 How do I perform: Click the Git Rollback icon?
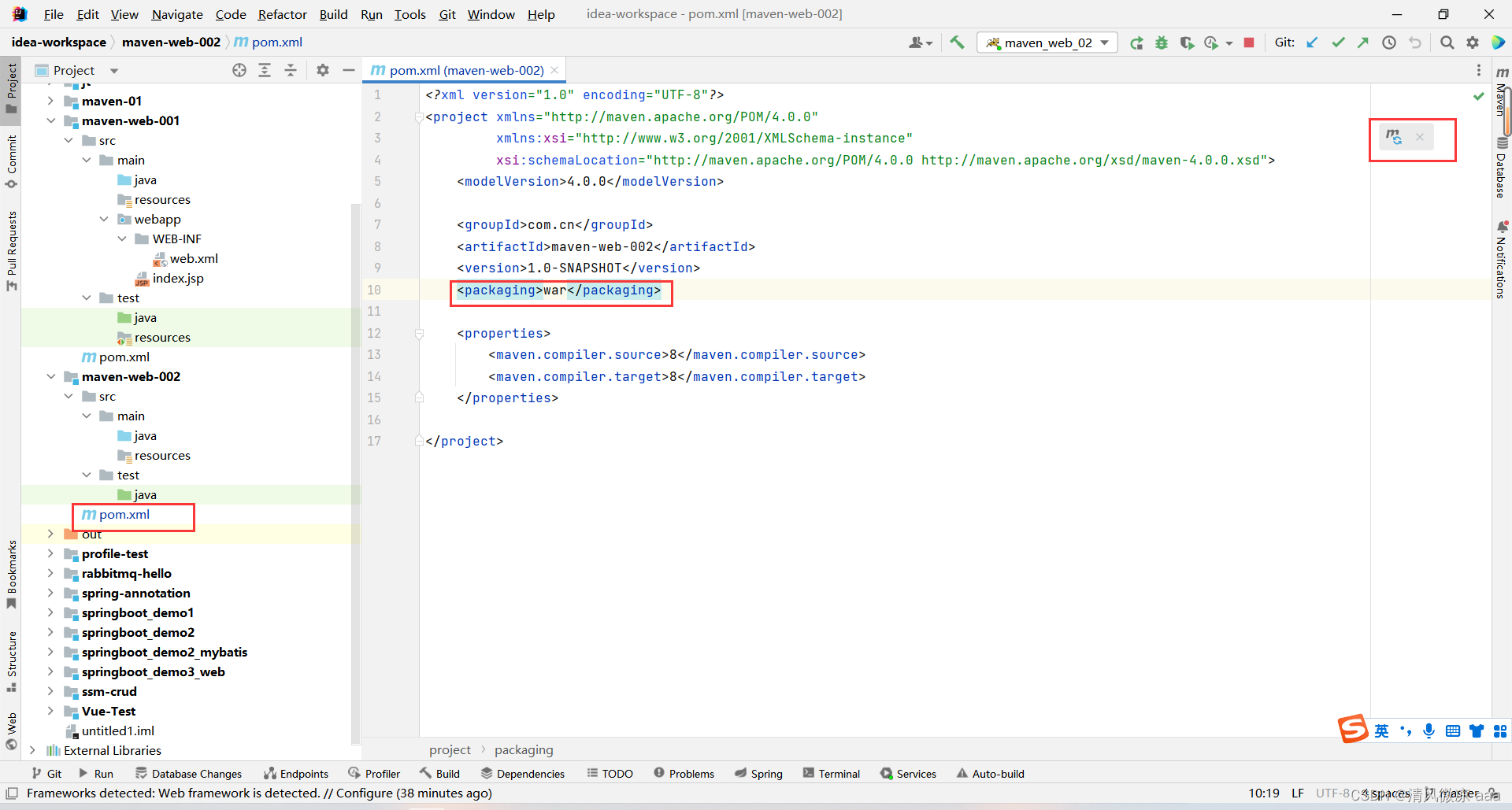(1415, 43)
